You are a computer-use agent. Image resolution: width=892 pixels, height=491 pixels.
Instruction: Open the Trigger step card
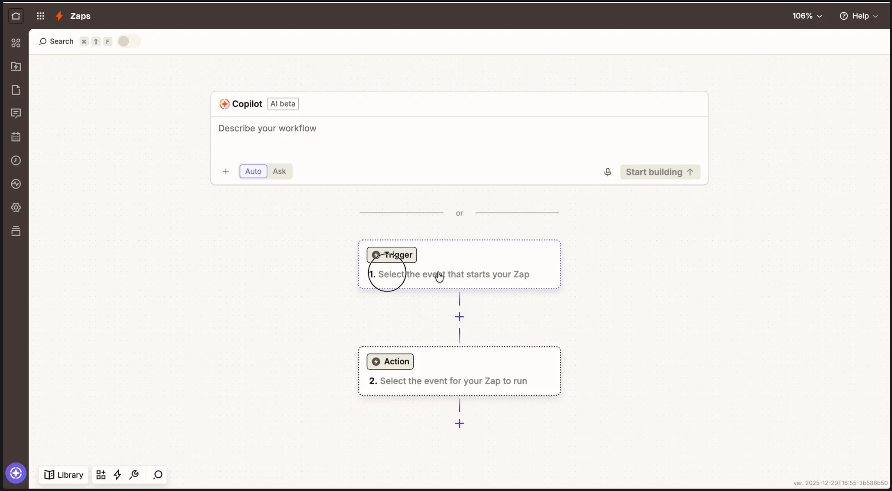click(459, 265)
